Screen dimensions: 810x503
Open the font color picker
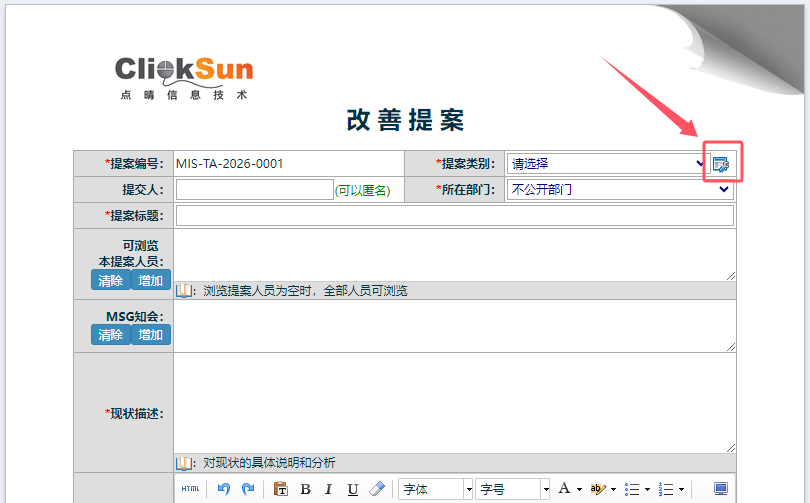click(x=569, y=489)
